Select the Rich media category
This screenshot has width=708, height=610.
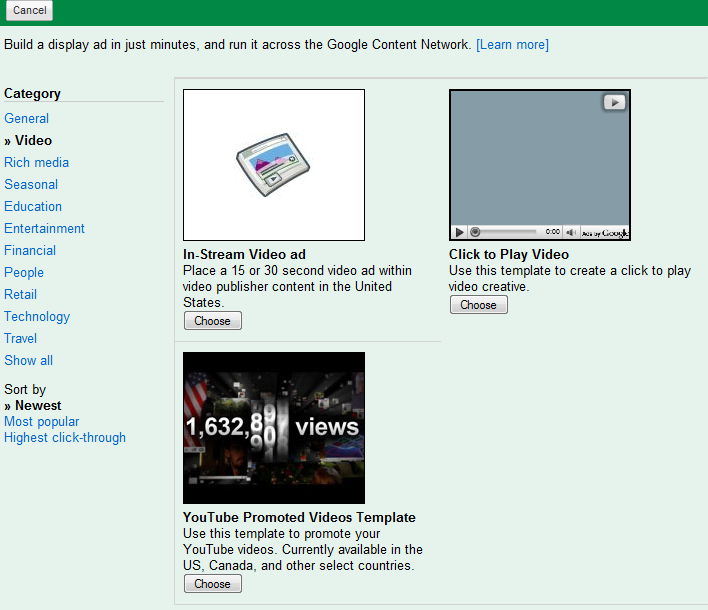[x=37, y=163]
